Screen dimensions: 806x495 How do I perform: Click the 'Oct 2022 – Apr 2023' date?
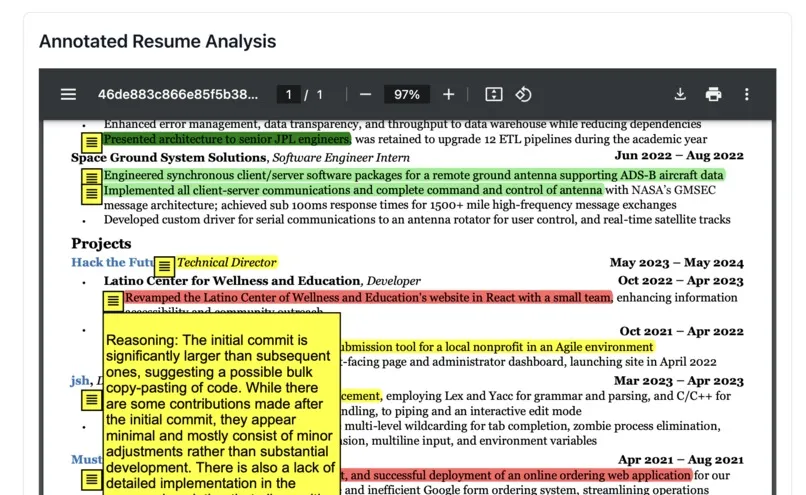(x=681, y=281)
